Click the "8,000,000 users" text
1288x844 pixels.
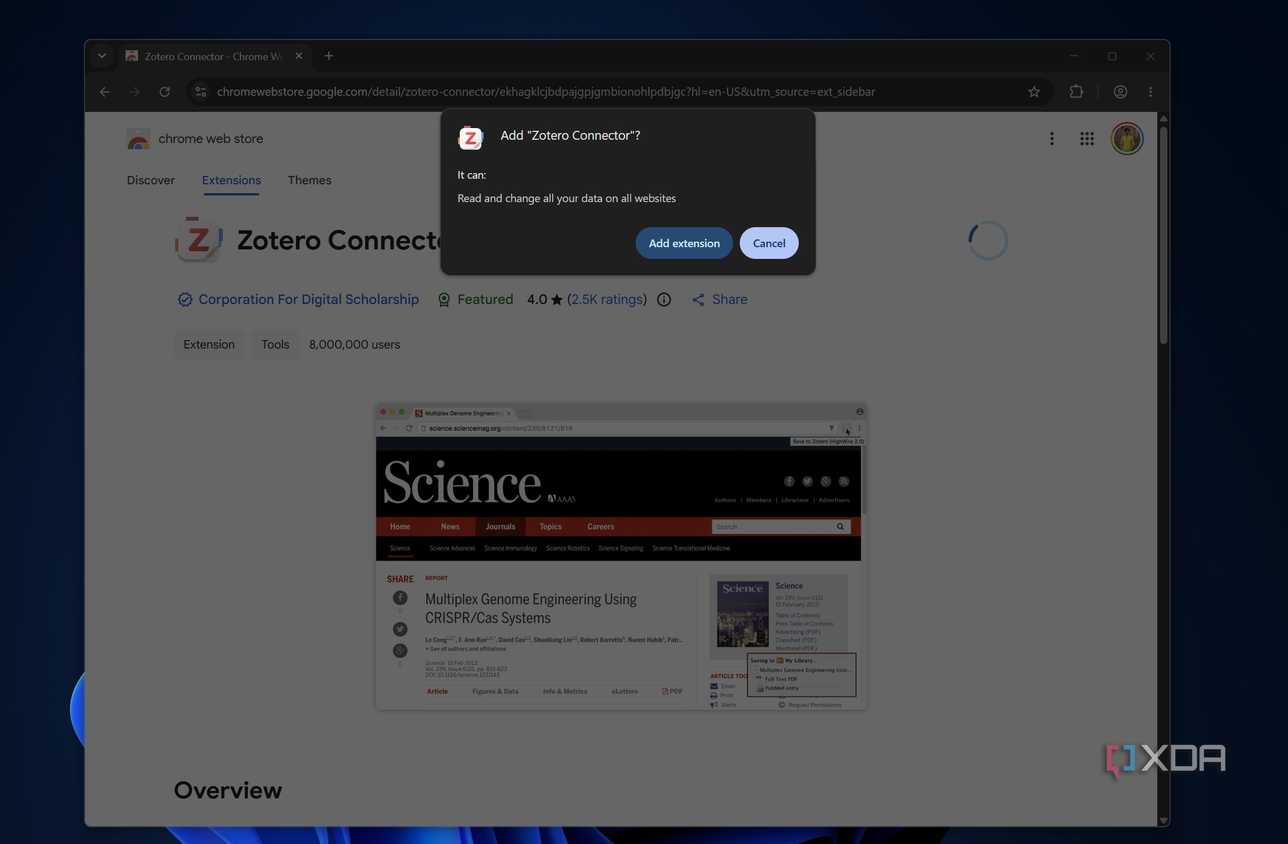(x=354, y=344)
